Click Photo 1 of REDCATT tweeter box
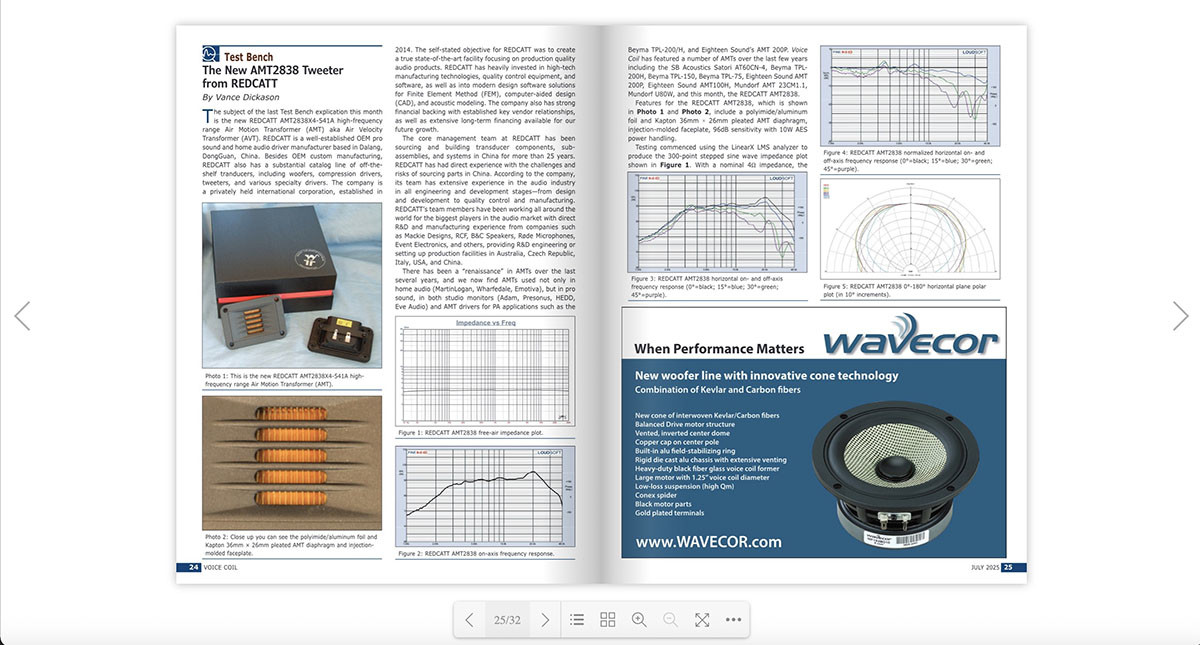 (x=292, y=285)
